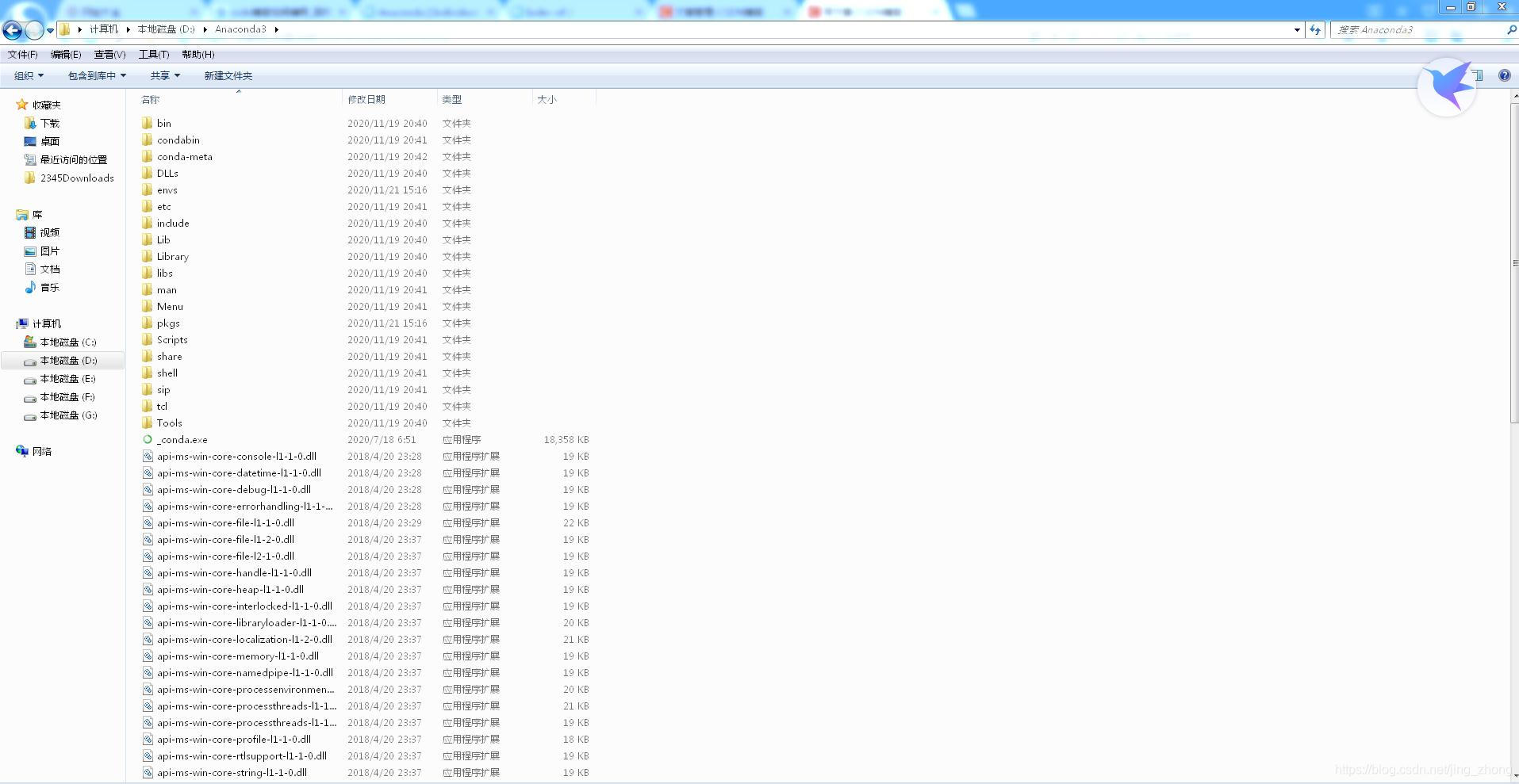Screen dimensions: 1519x784
Task: Sort by the 大小 column header
Action: coord(547,100)
